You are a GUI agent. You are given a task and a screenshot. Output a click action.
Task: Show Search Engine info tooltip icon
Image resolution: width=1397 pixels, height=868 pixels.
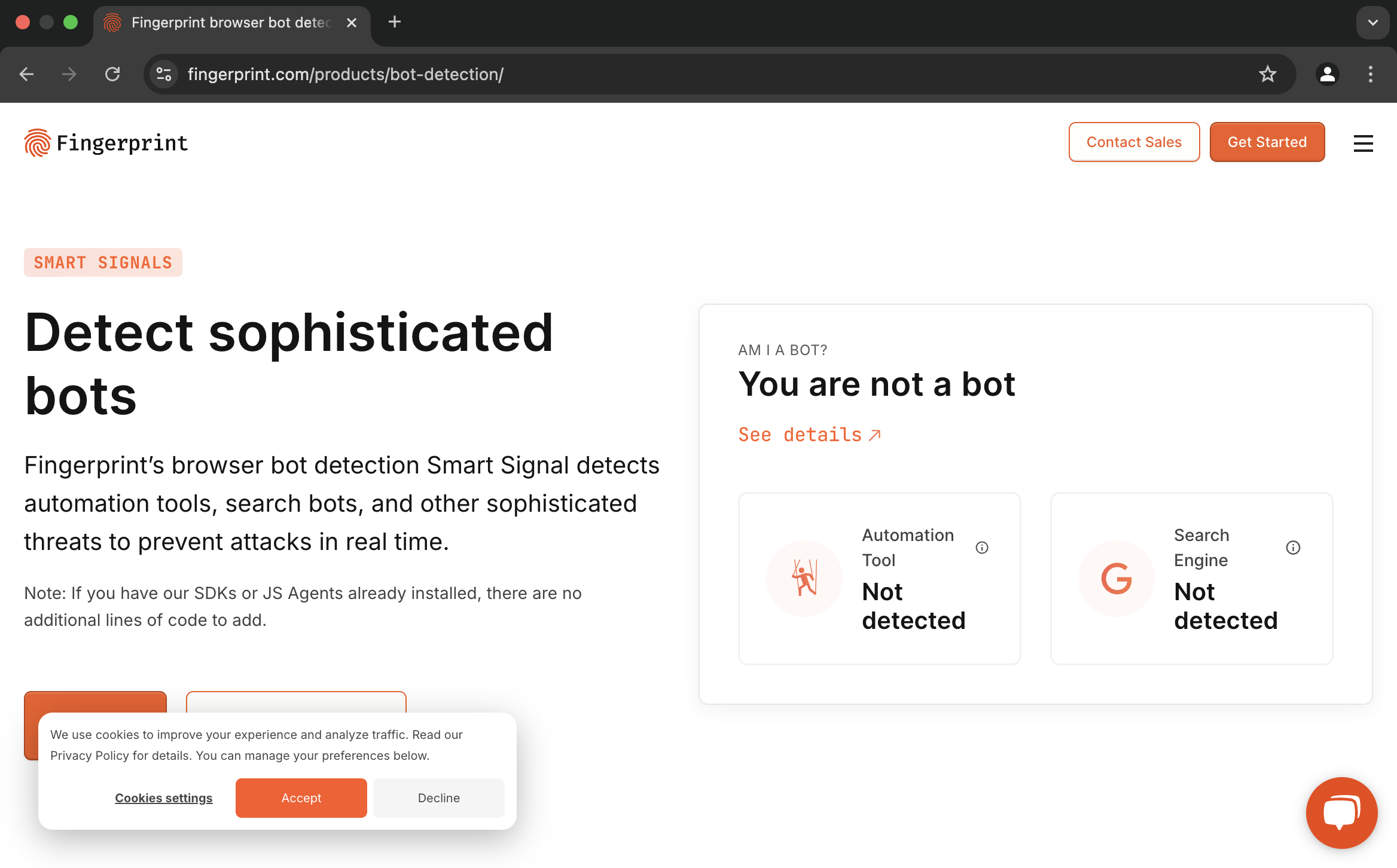(1293, 548)
